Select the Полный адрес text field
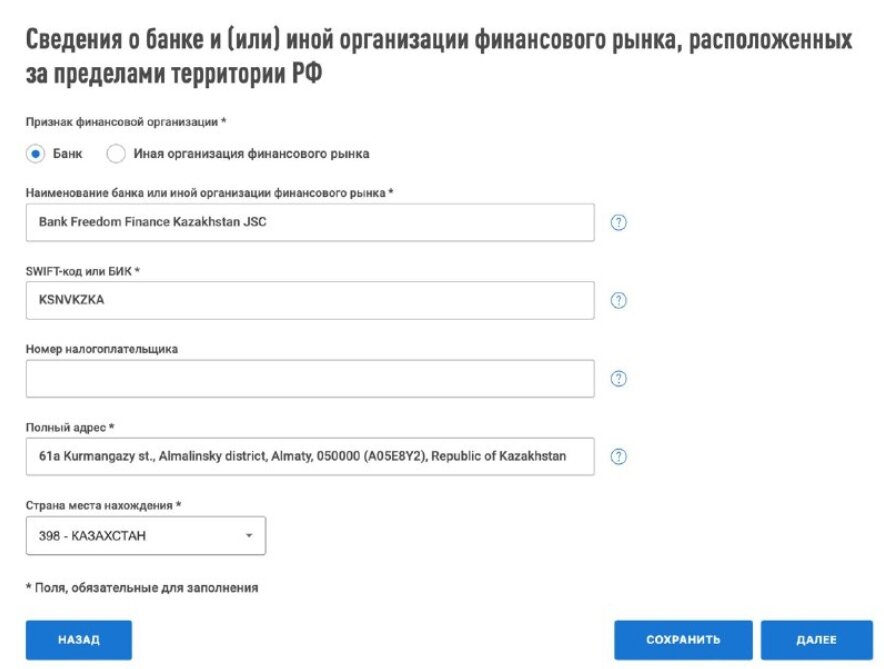Screen dimensions: 884x669 (310, 457)
